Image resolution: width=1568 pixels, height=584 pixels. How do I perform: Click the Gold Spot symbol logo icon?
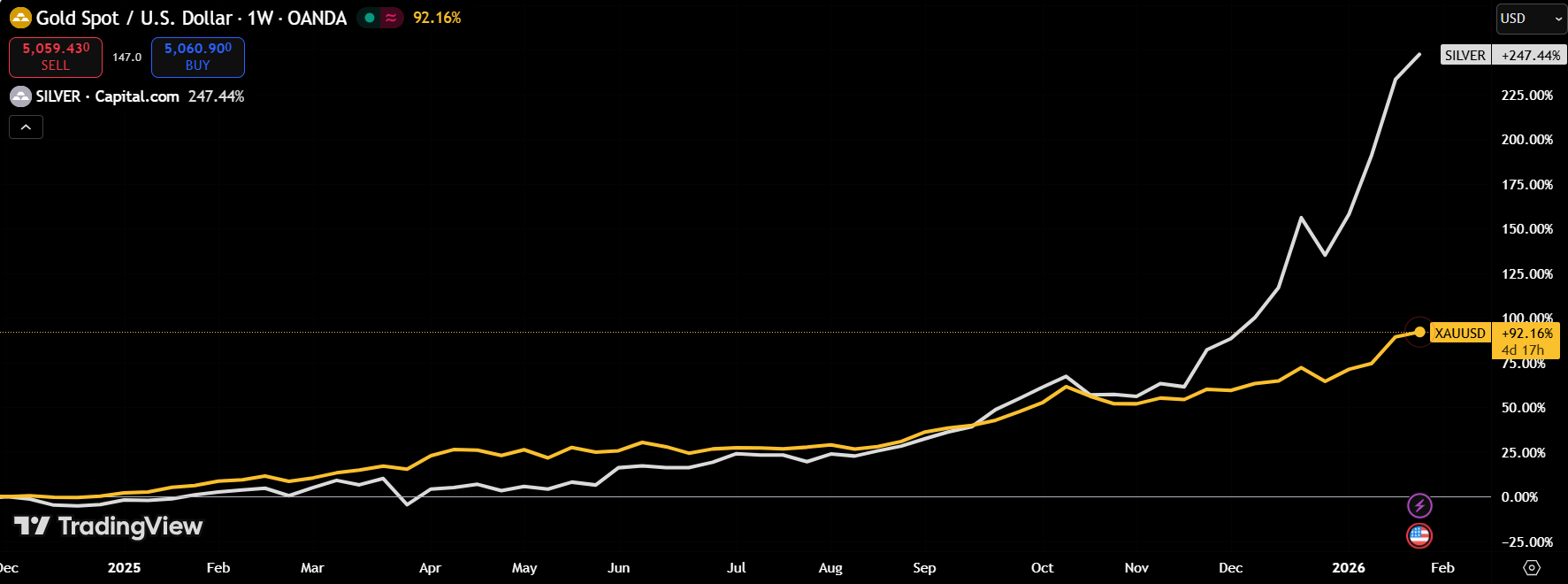[x=20, y=18]
